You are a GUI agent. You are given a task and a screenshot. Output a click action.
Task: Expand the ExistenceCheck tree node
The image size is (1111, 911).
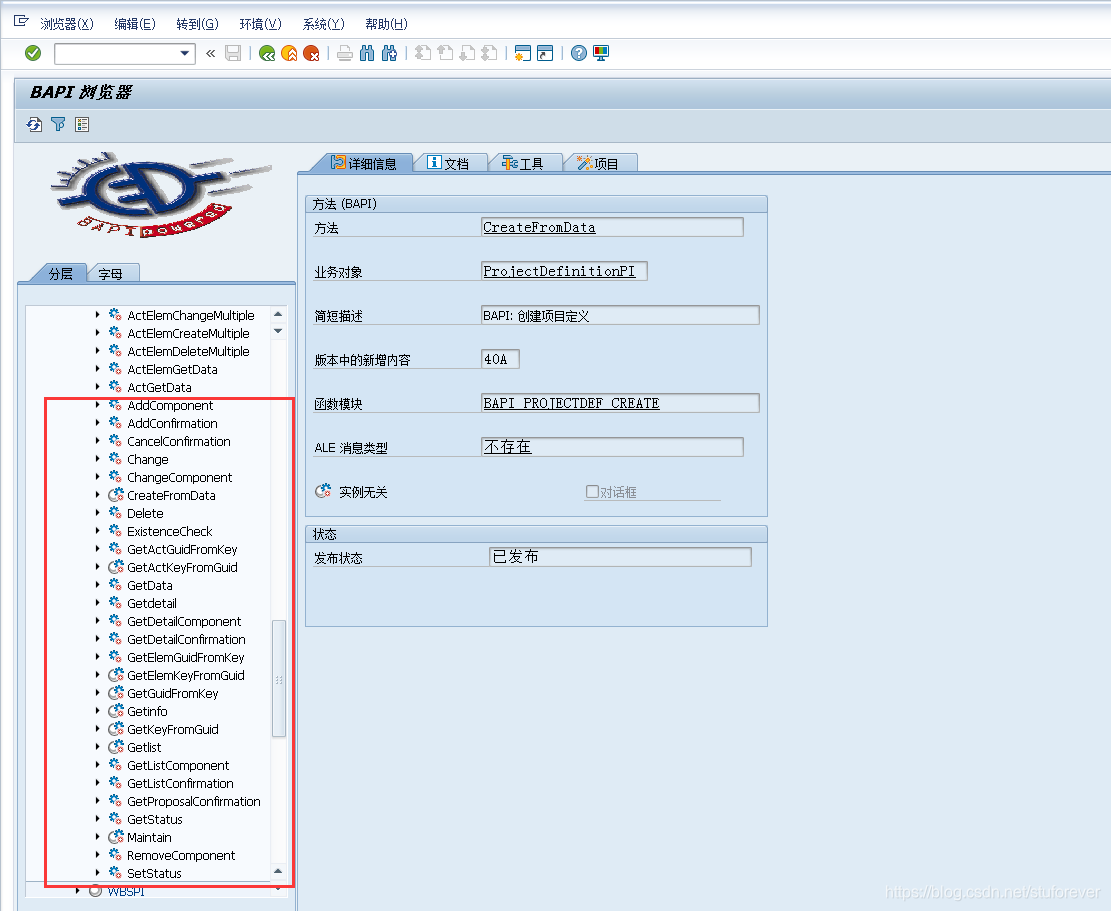point(98,531)
